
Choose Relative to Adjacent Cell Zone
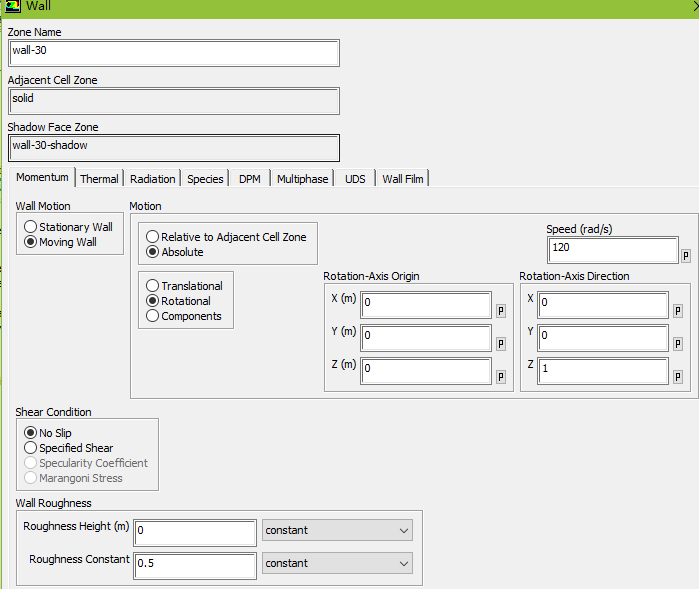pos(153,237)
